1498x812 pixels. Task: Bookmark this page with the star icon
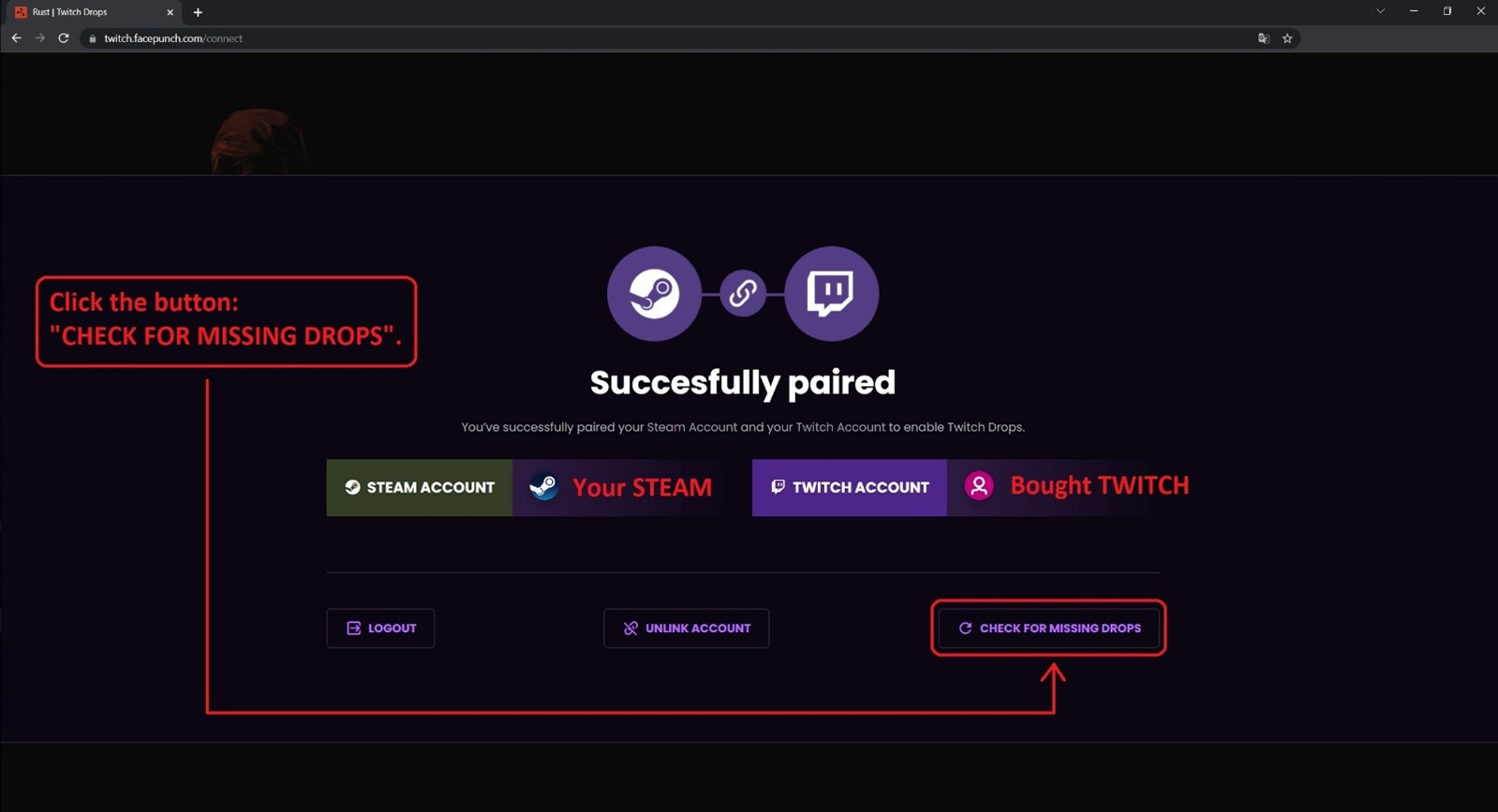coord(1287,38)
